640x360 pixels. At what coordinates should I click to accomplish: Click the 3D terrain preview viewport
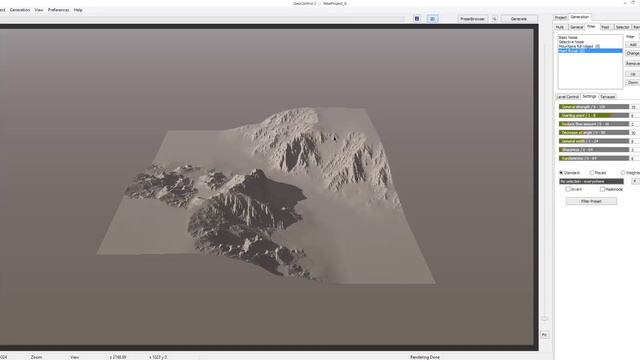pos(267,187)
